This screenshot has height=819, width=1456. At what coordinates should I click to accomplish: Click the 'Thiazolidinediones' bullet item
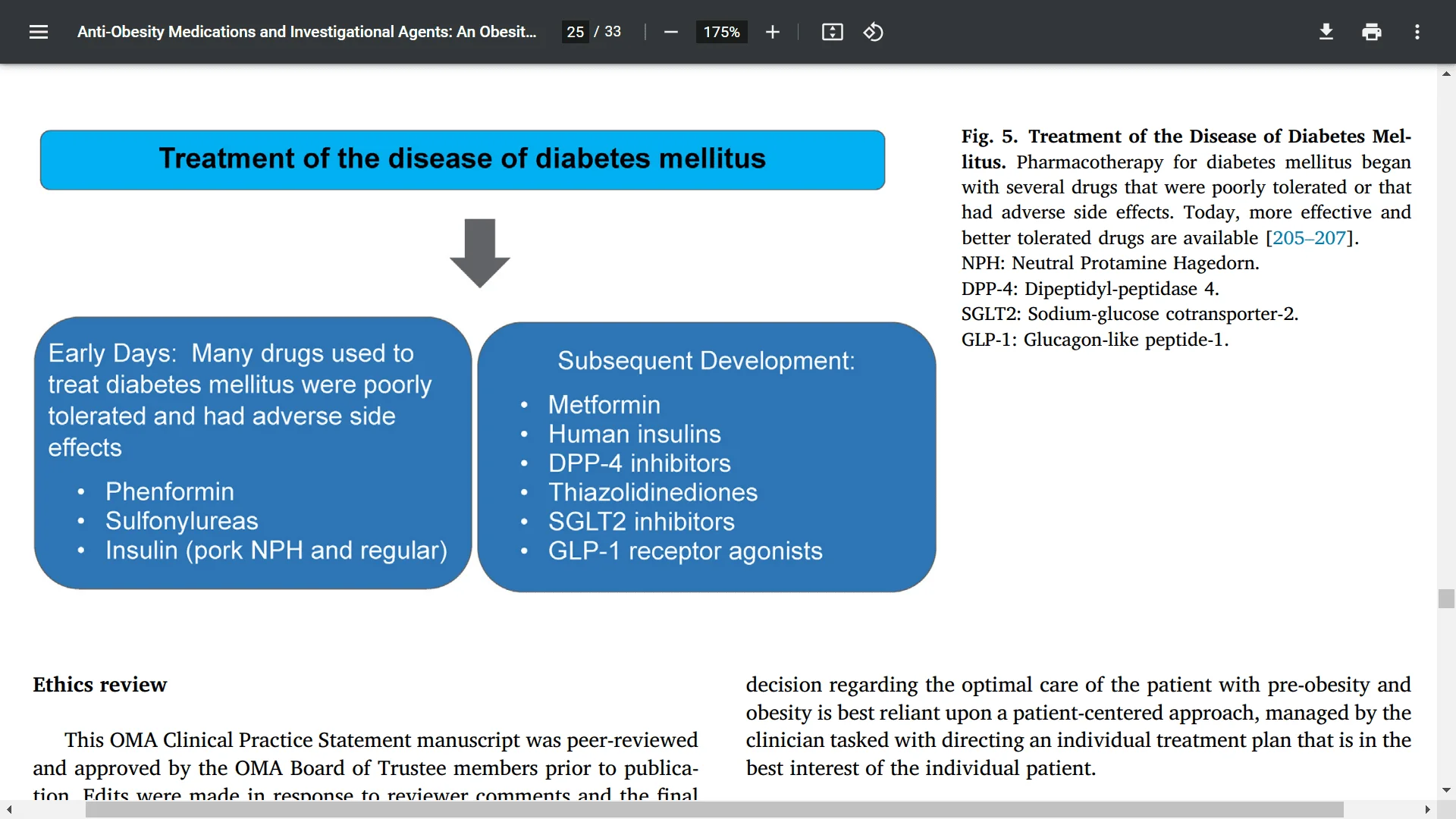coord(653,492)
